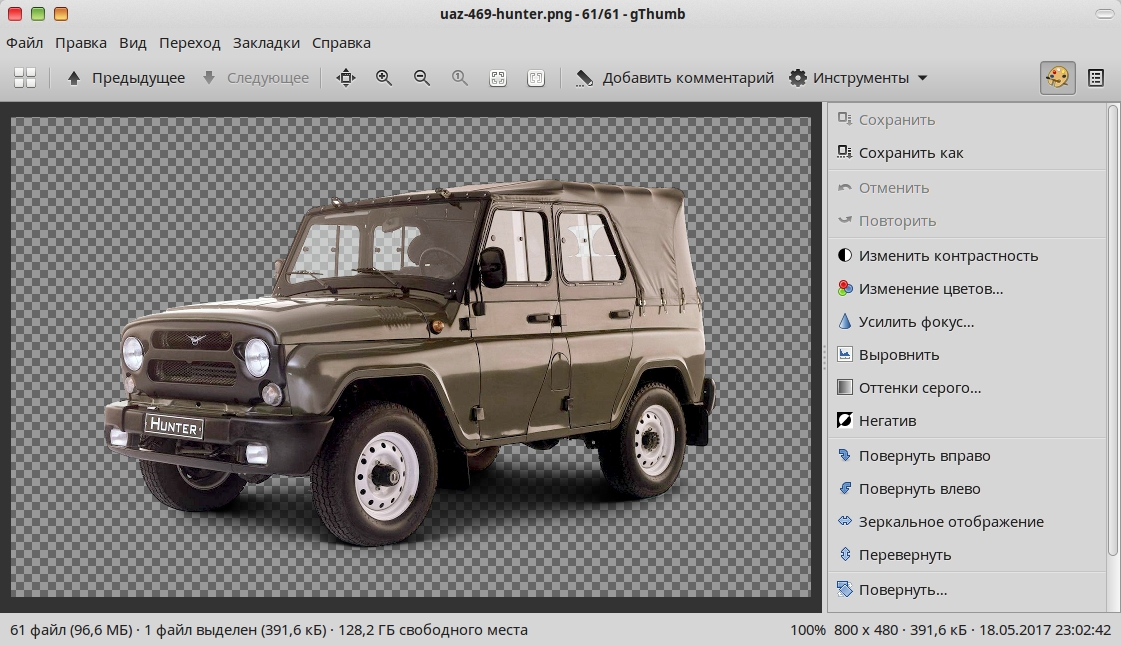Click the UAZ Hunter image in viewer
Screen dimensions: 1121x646
click(411, 357)
